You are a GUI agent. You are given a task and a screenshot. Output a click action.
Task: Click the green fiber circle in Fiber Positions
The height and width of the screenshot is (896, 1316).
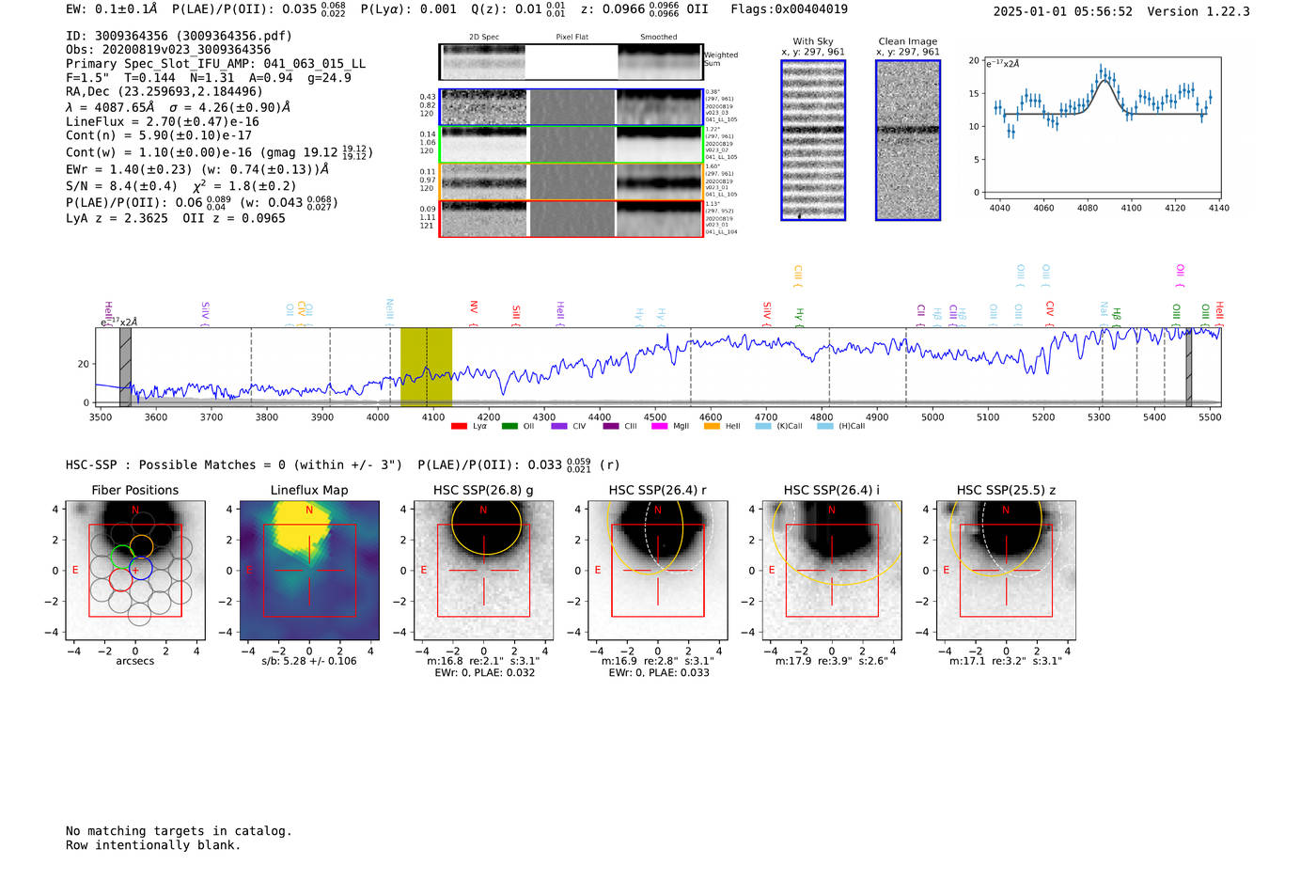coord(122,556)
